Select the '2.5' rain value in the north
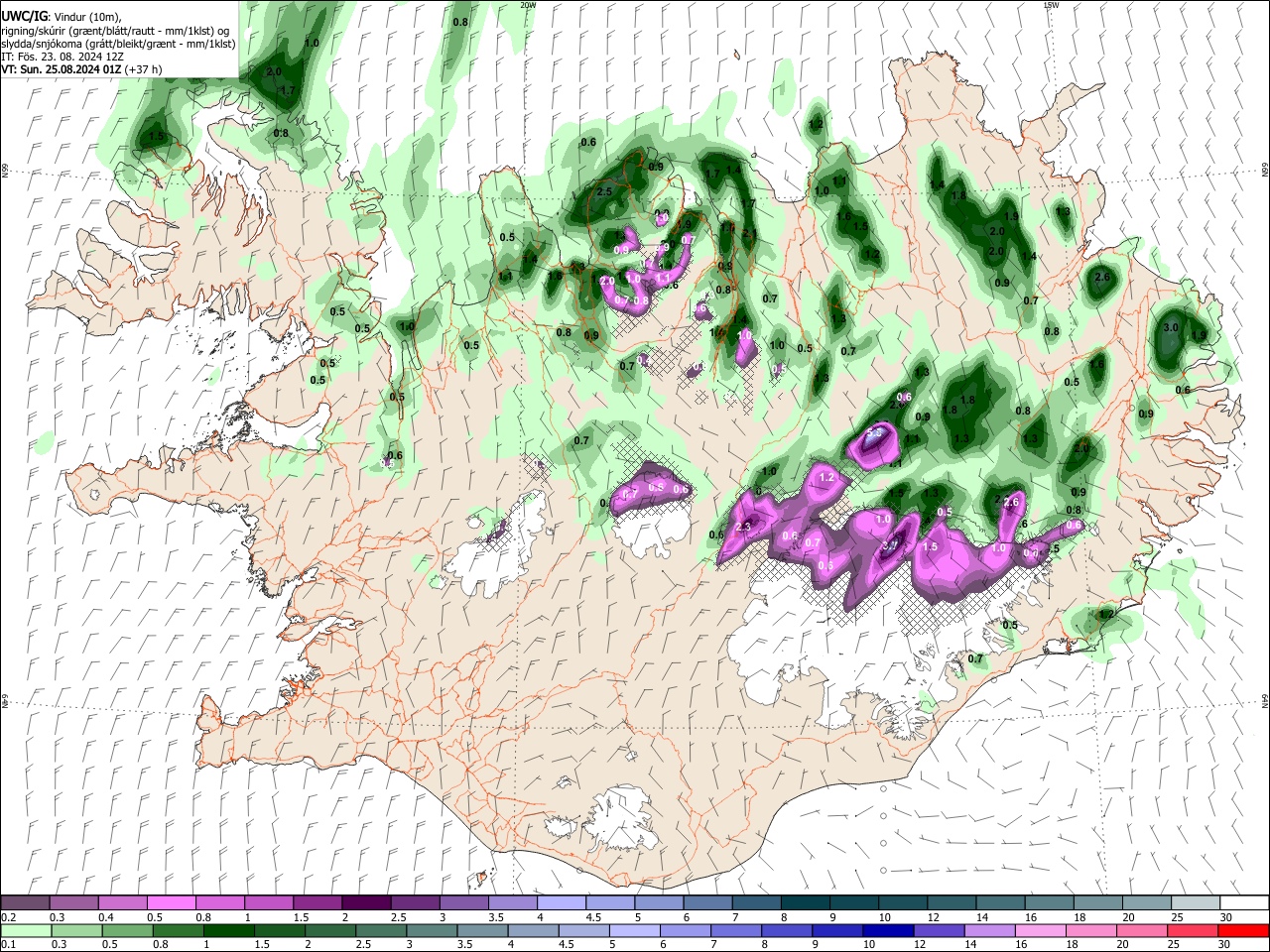The width and height of the screenshot is (1270, 952). [603, 191]
